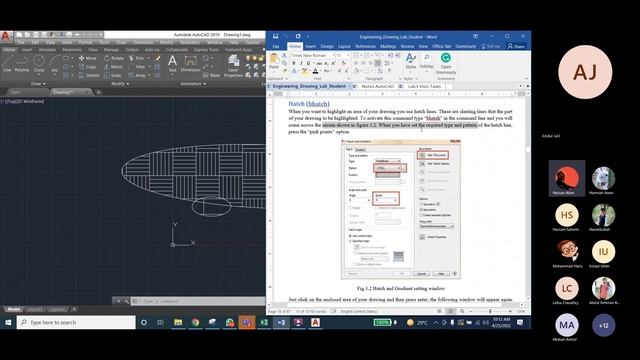Switch to the Design tab in Word

[x=327, y=47]
